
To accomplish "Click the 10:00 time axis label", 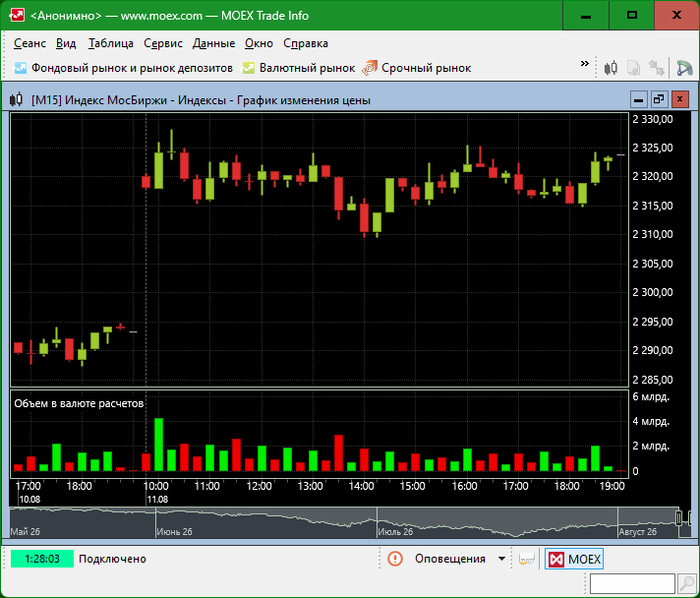I will [x=156, y=486].
